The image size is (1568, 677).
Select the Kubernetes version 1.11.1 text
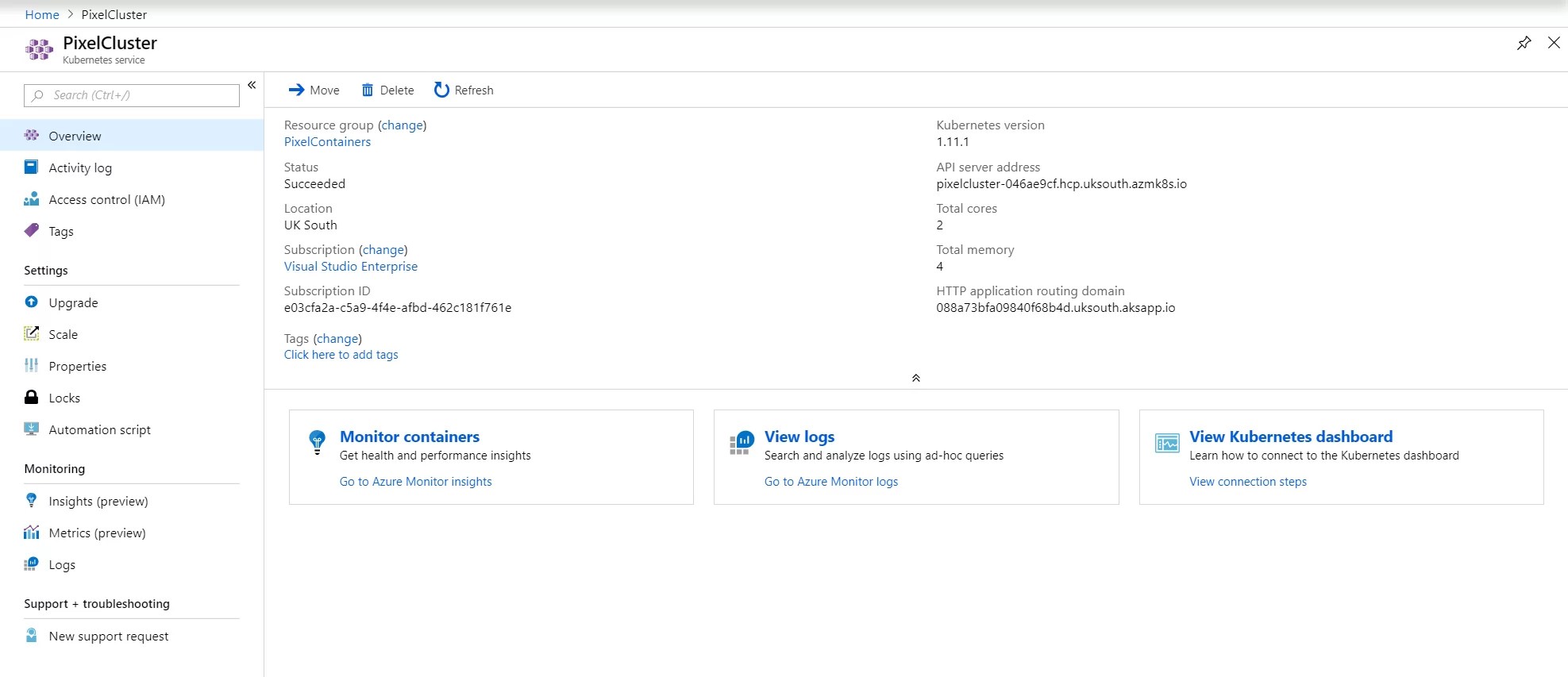tap(953, 141)
